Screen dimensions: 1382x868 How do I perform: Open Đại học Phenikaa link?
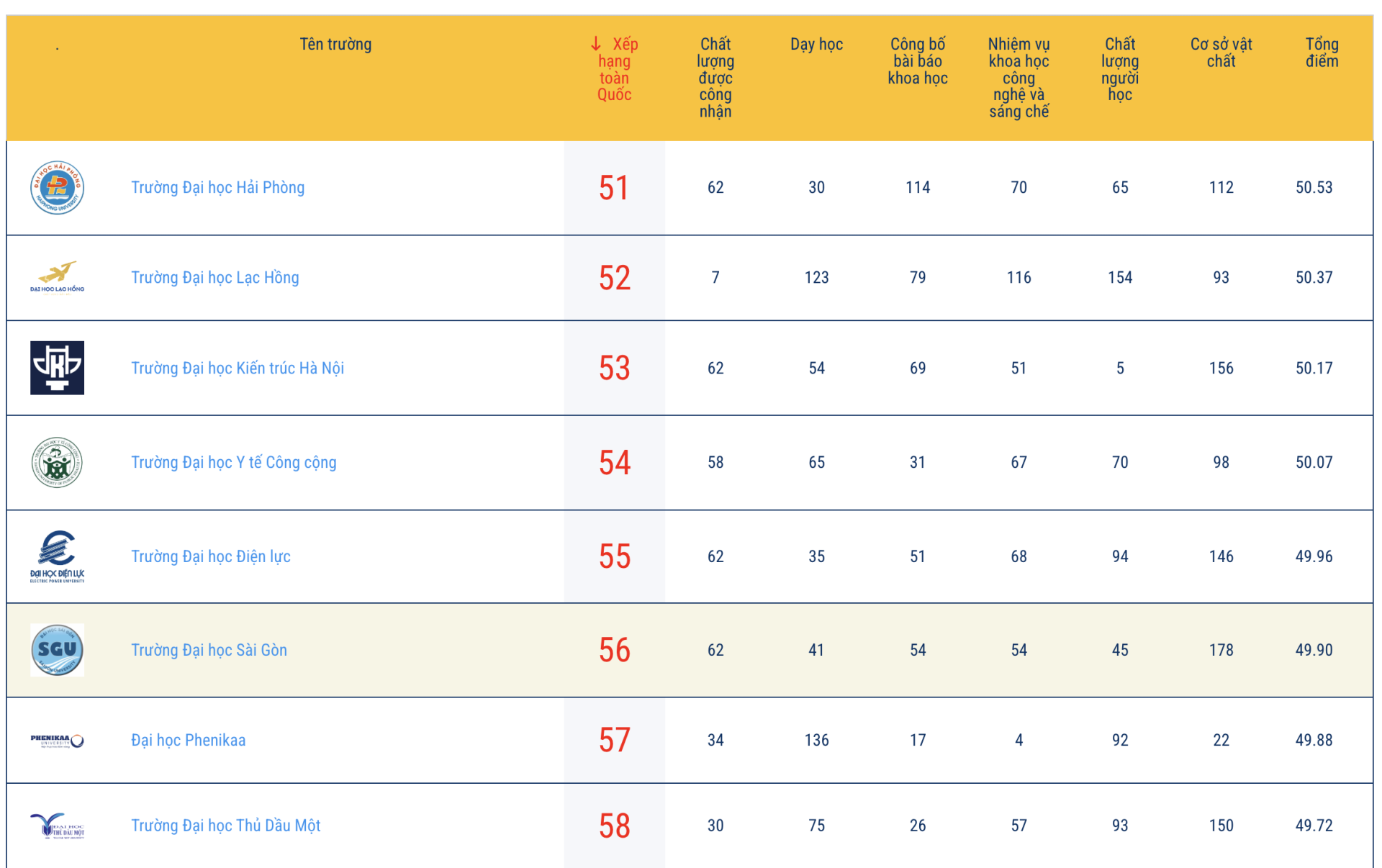pyautogui.click(x=188, y=741)
